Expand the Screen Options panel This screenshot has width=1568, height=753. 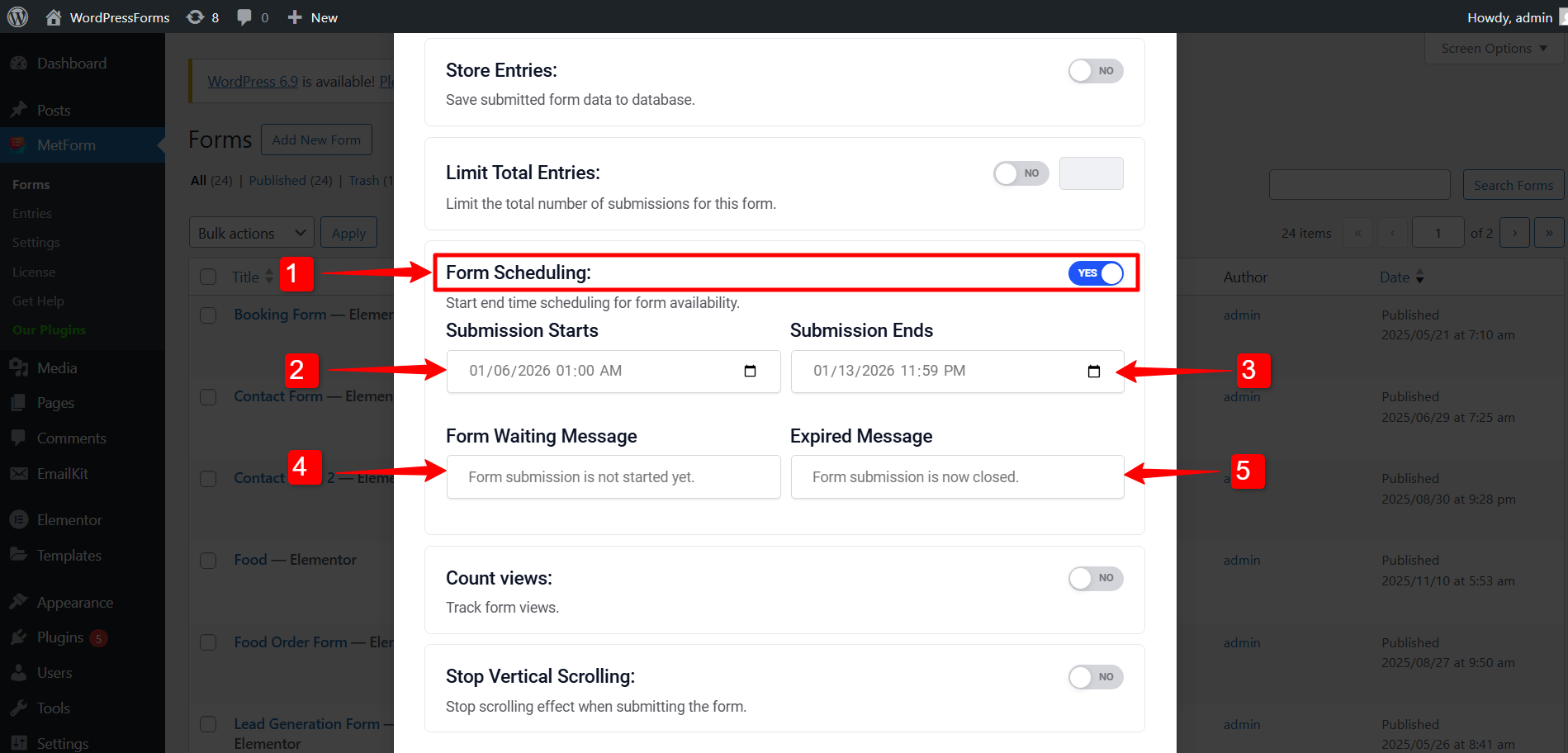click(1494, 49)
